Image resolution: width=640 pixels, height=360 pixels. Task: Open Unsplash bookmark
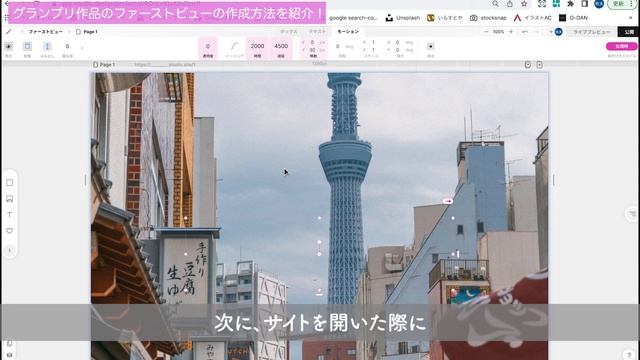click(x=402, y=18)
